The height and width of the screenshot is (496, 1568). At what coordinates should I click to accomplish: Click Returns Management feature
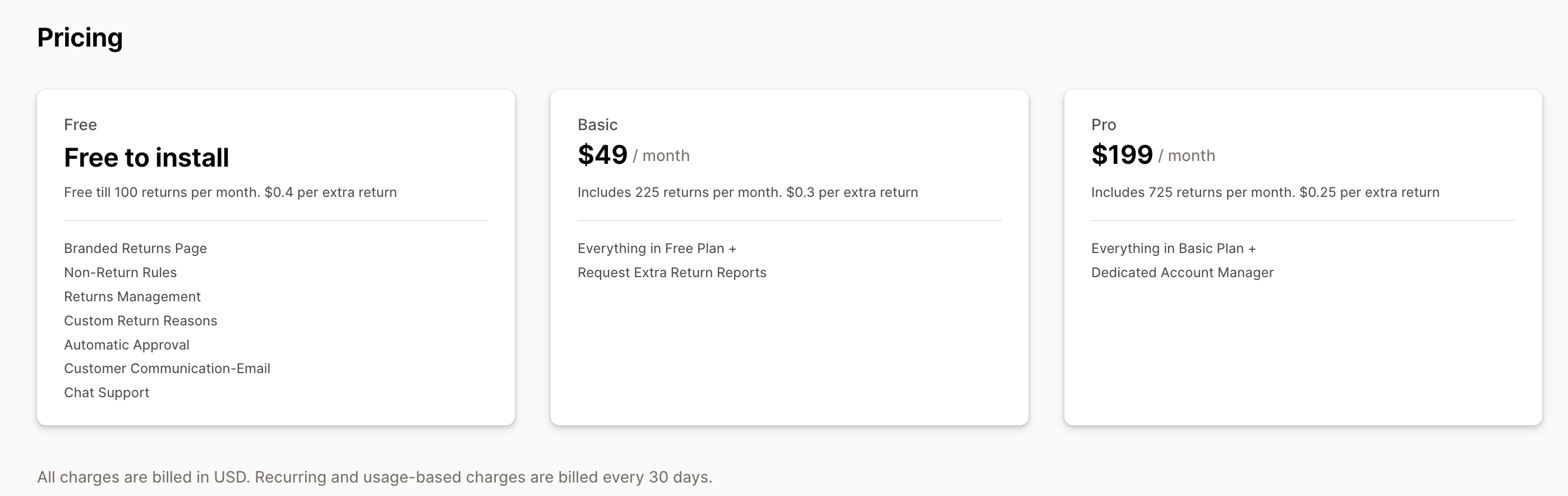click(x=132, y=297)
